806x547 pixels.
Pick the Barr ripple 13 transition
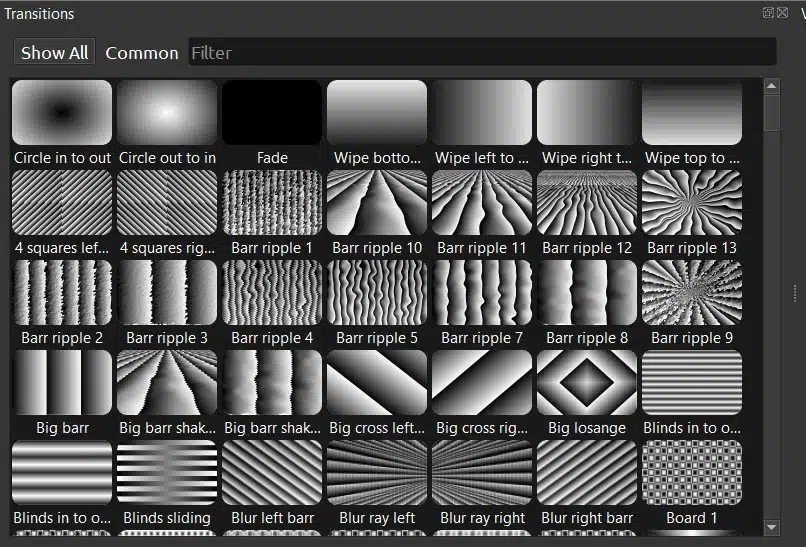click(692, 203)
